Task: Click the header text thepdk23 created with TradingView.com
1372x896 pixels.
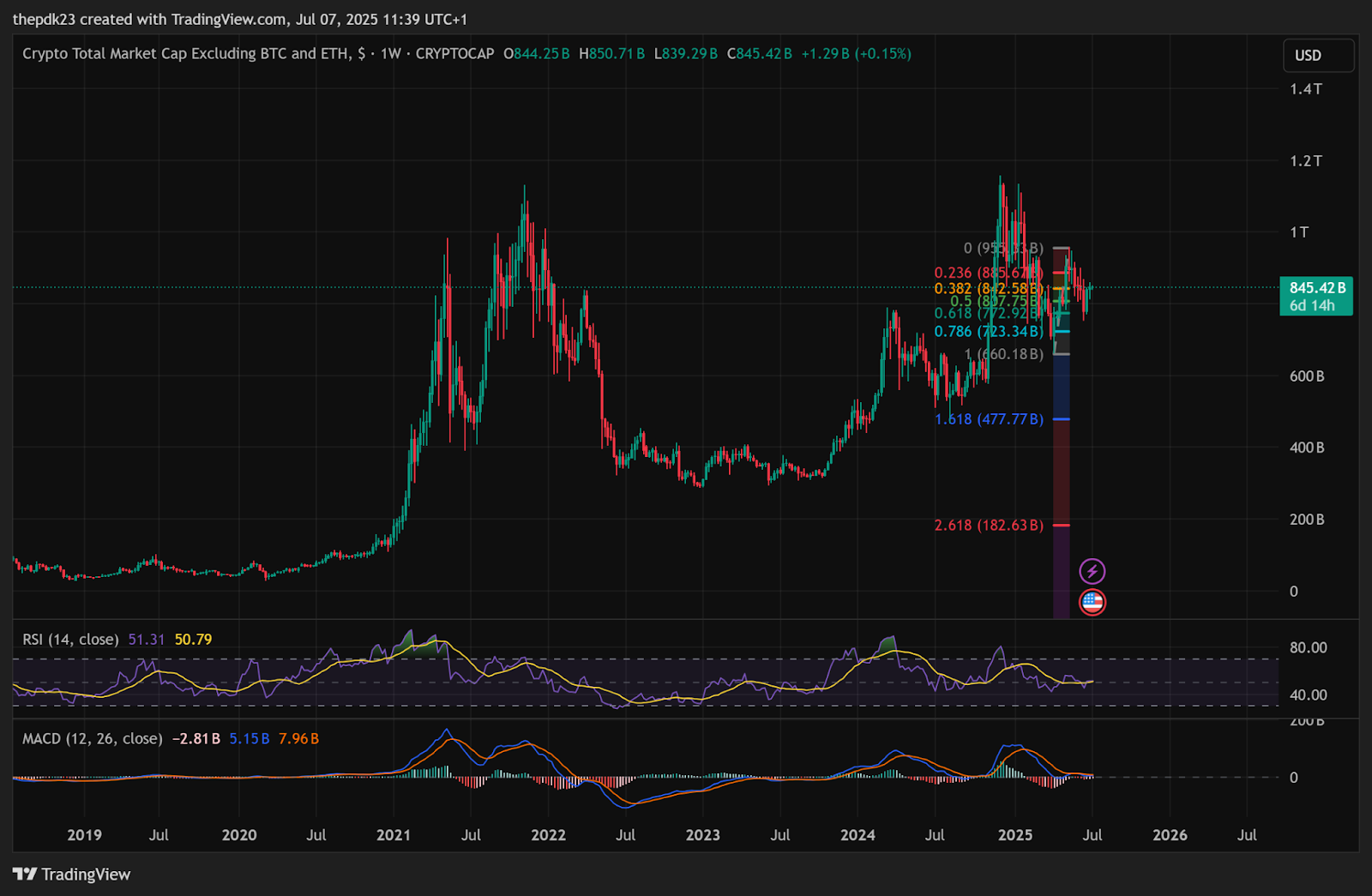Action: (151, 19)
